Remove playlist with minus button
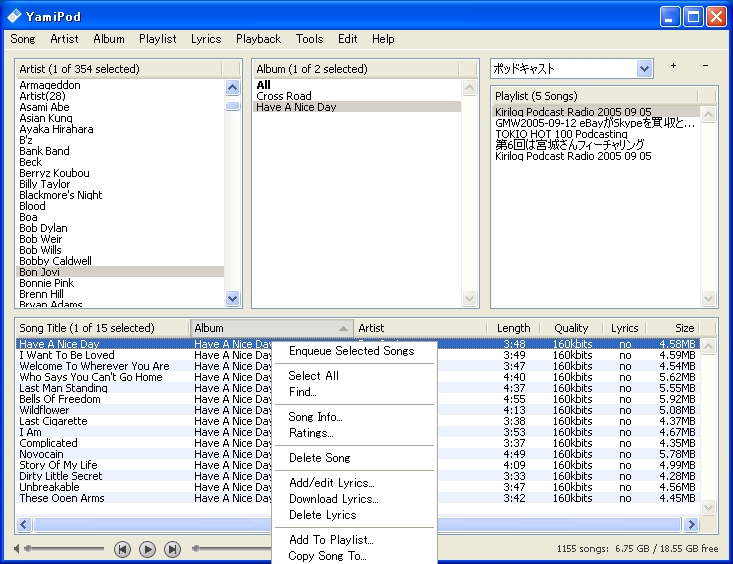Image resolution: width=733 pixels, height=564 pixels. [705, 66]
